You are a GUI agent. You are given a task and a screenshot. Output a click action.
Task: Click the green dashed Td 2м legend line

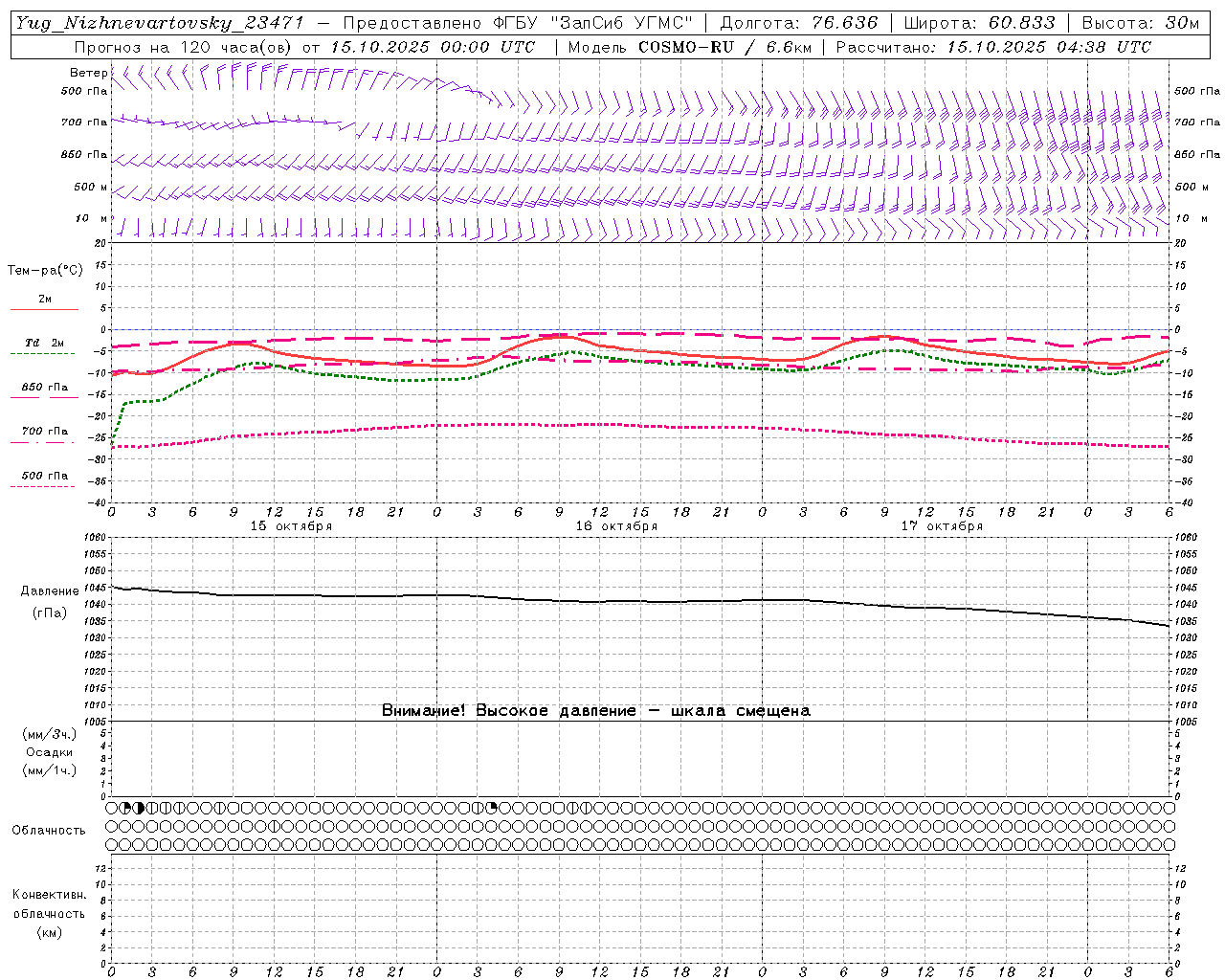(x=44, y=354)
